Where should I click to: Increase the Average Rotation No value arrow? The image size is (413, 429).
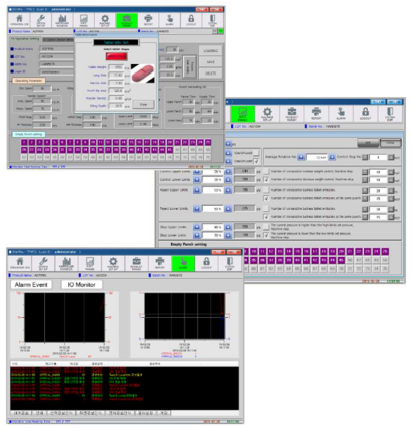[x=332, y=157]
